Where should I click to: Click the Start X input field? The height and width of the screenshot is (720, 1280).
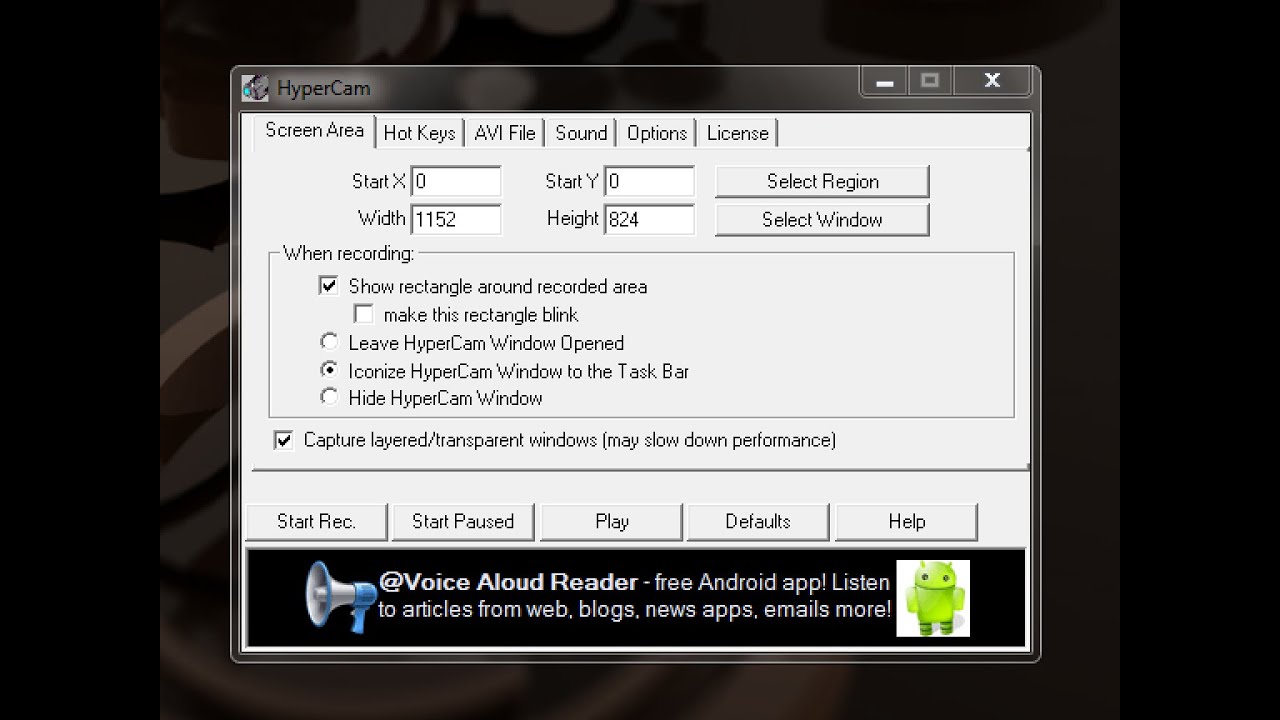click(456, 181)
